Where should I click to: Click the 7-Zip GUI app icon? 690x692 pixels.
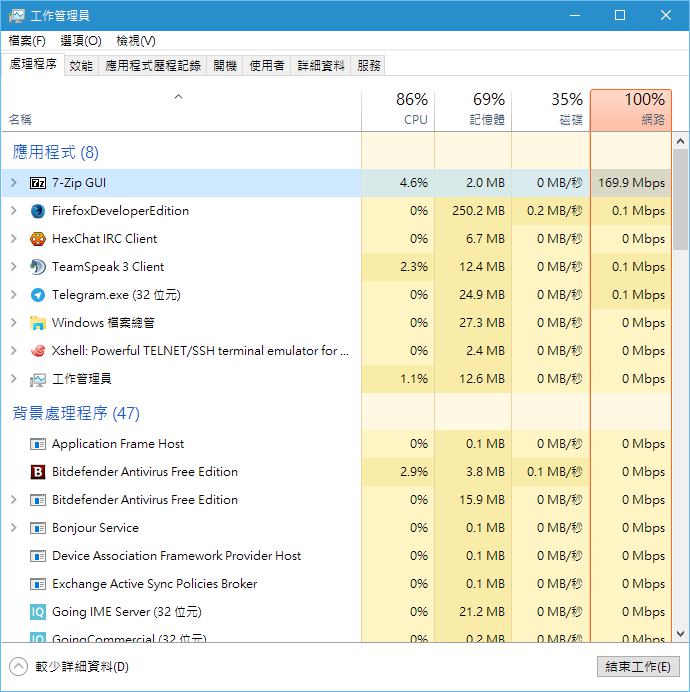pos(38,183)
